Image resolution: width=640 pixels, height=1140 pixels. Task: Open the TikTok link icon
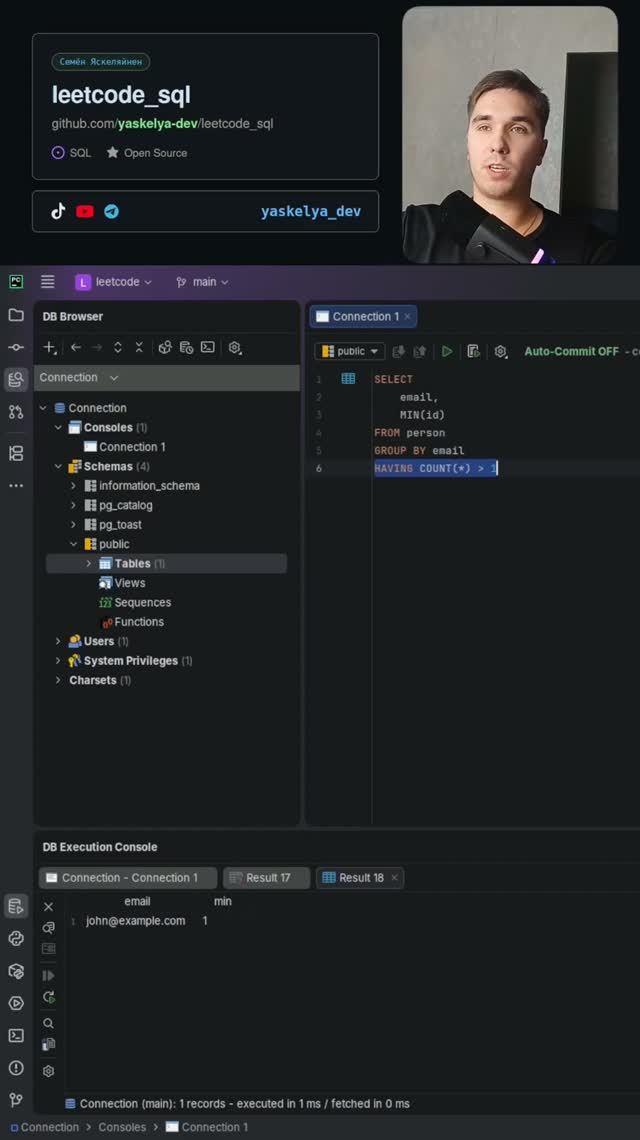click(x=58, y=211)
